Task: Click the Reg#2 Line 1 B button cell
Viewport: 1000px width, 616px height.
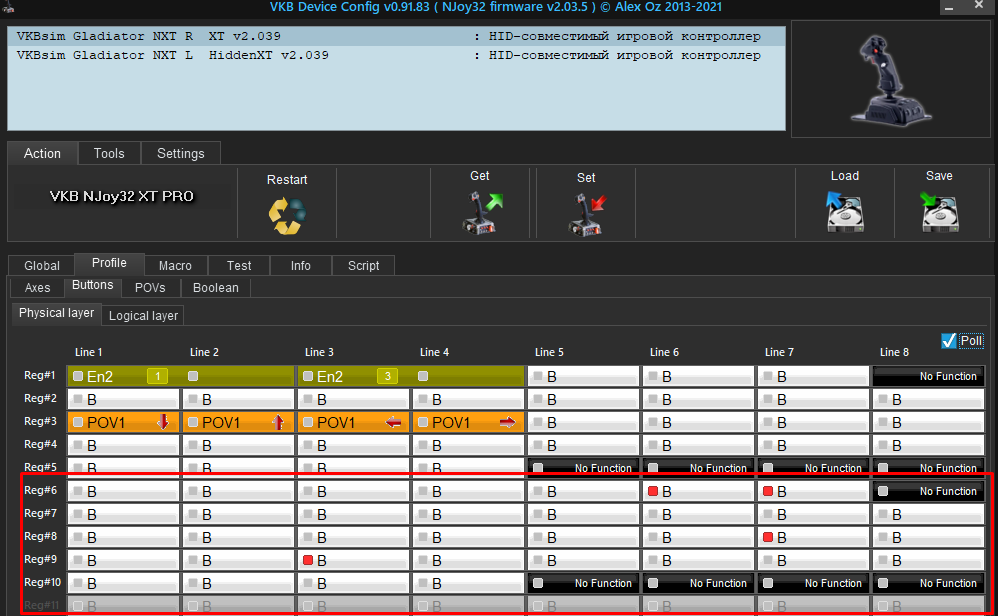Action: point(124,399)
